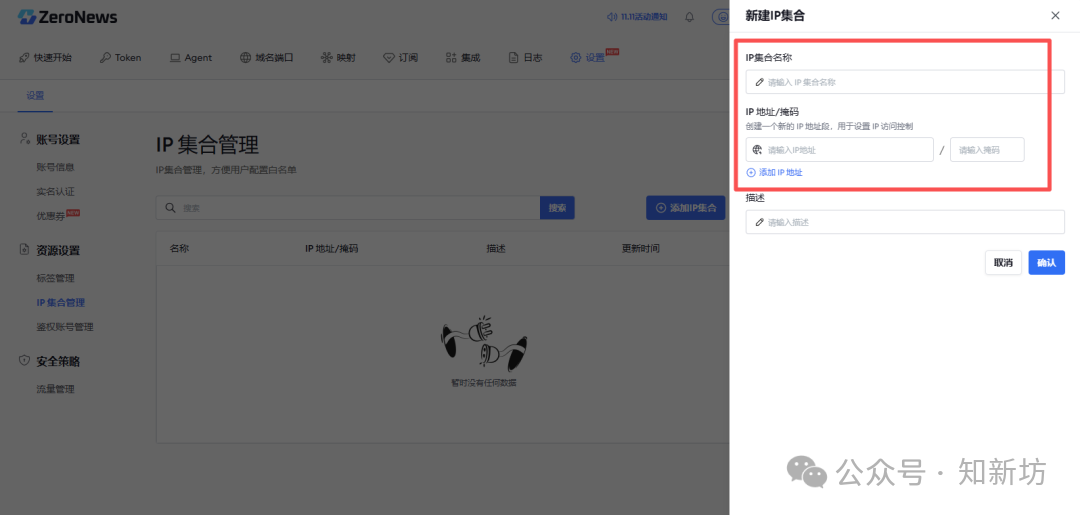Click the IP set search field

click(348, 208)
